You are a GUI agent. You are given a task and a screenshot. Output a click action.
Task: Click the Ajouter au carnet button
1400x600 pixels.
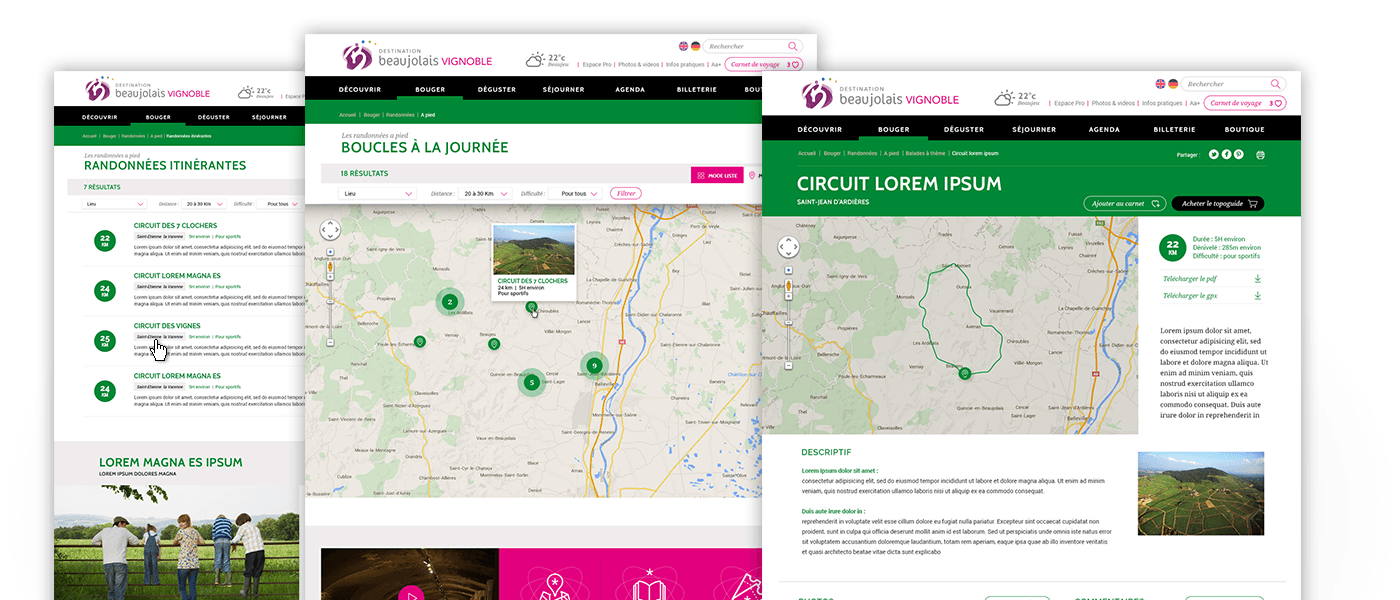[1124, 203]
